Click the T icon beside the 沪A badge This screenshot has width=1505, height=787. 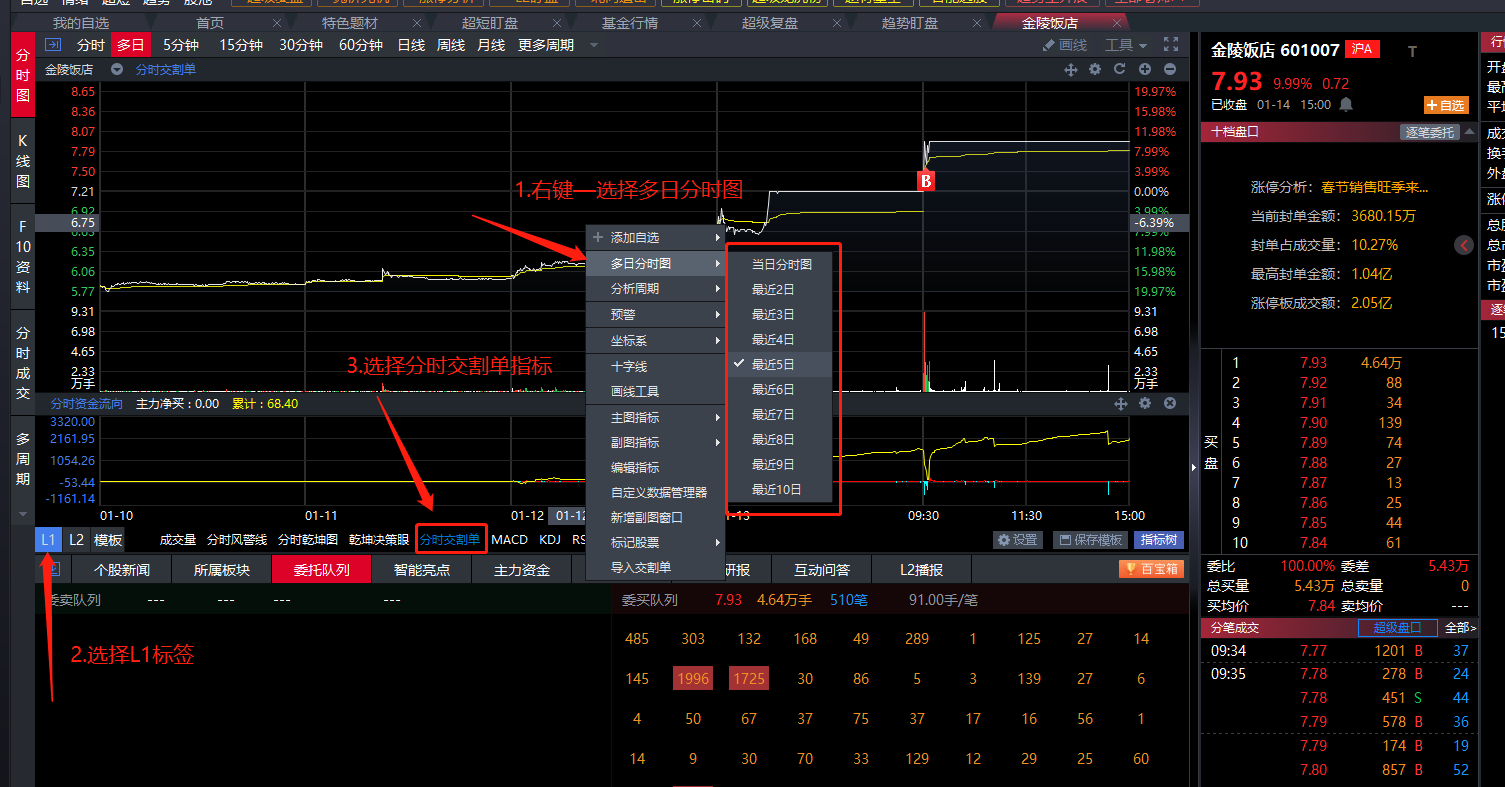click(x=1413, y=52)
